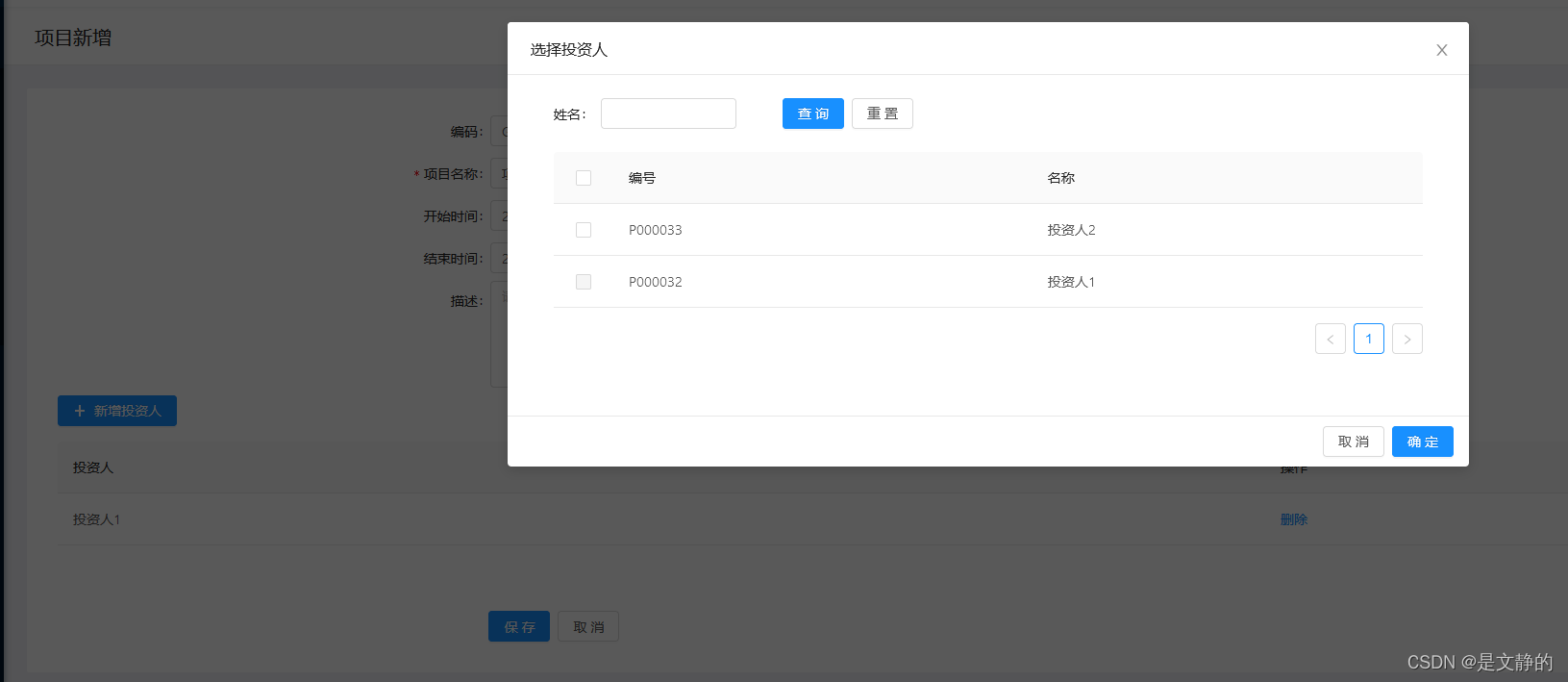Toggle the select-all checkbox in table header
The height and width of the screenshot is (682, 1568).
tap(584, 178)
